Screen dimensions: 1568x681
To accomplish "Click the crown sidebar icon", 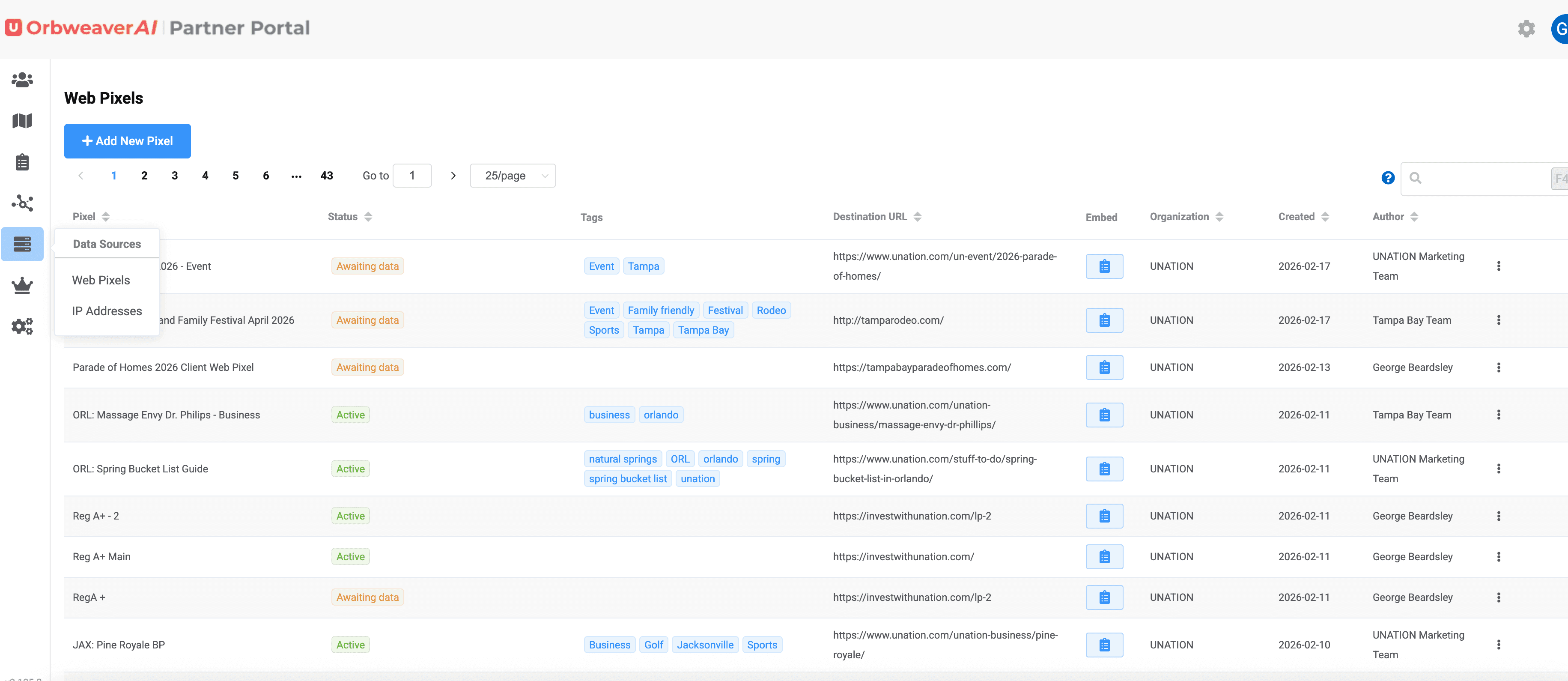I will (22, 285).
